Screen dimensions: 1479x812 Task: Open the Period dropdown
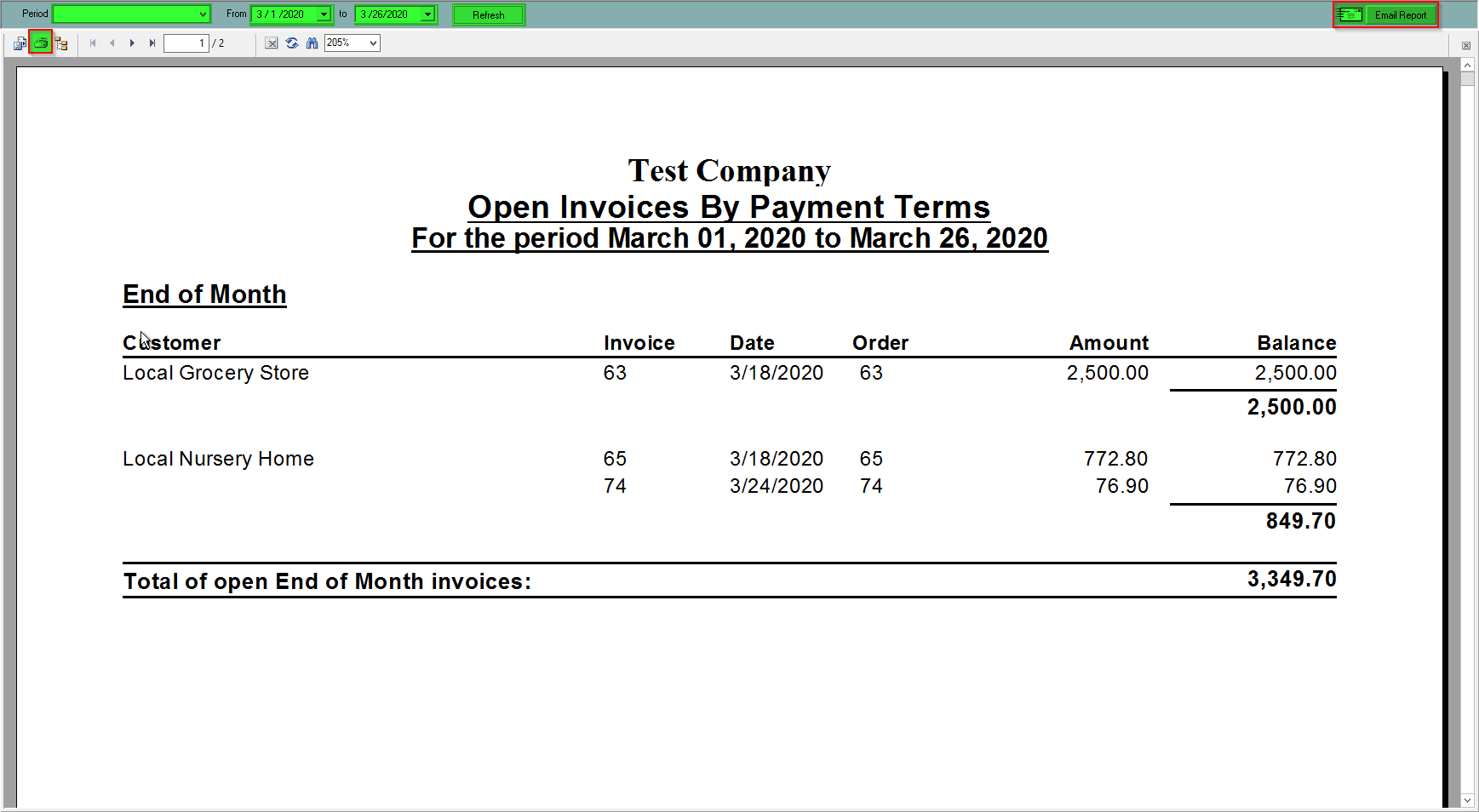pyautogui.click(x=203, y=14)
